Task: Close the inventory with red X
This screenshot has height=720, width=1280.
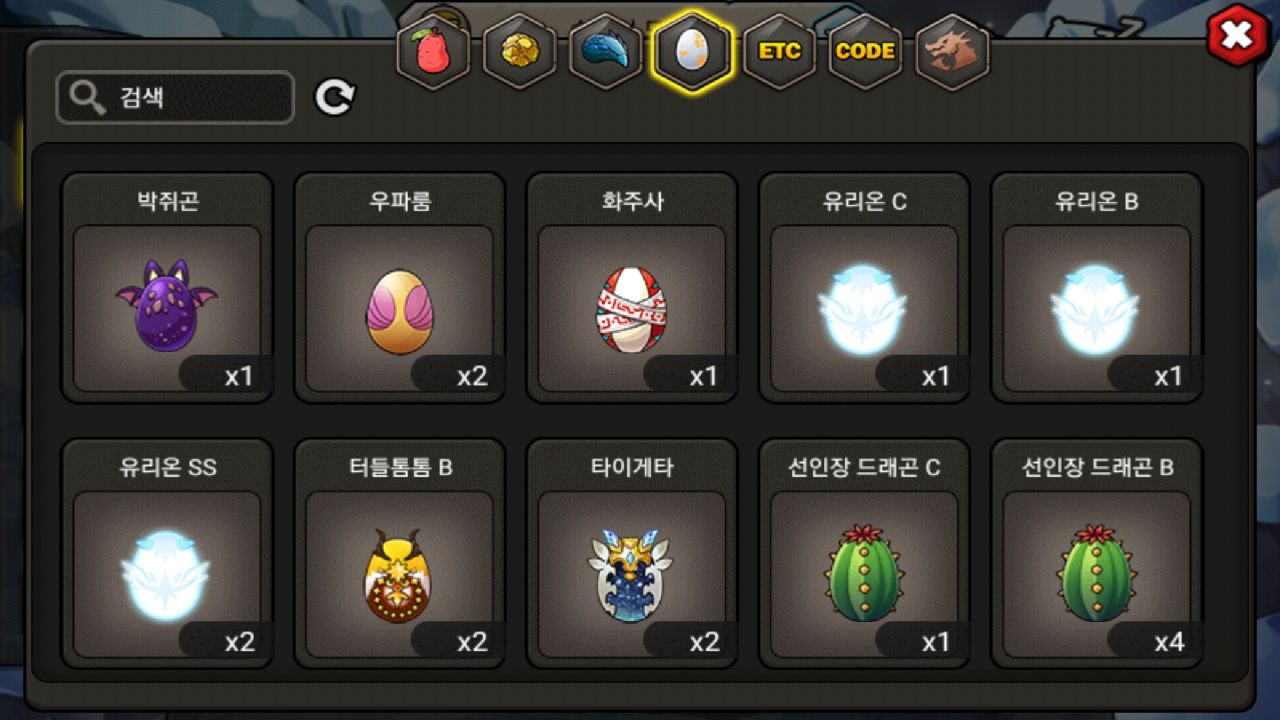Action: [1238, 36]
